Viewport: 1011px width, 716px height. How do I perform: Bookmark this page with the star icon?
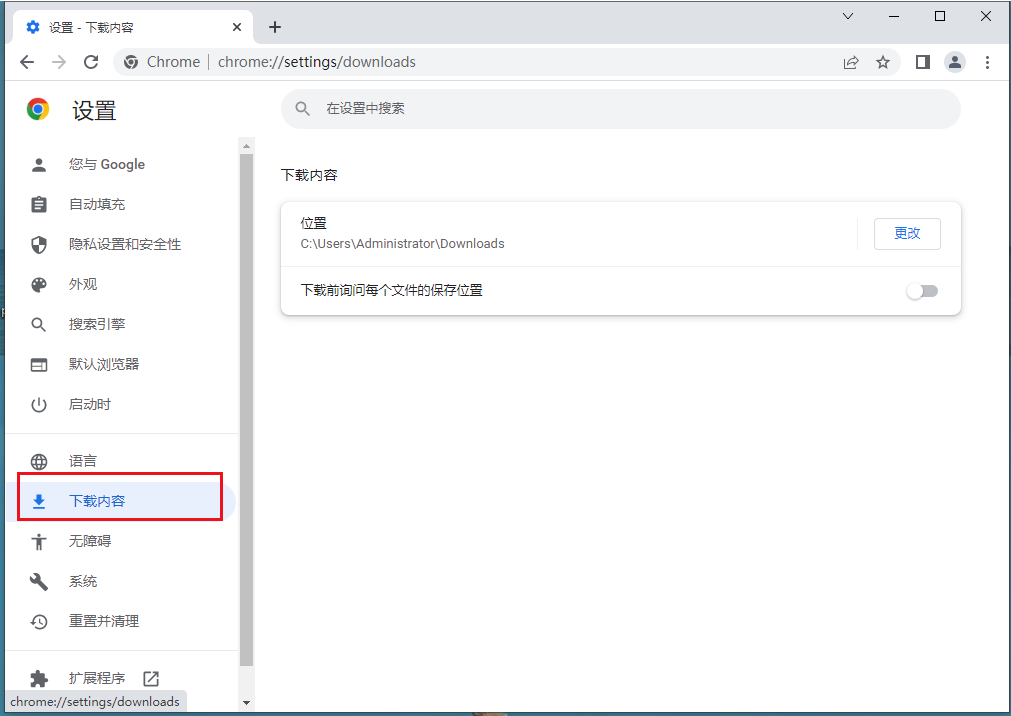click(883, 63)
